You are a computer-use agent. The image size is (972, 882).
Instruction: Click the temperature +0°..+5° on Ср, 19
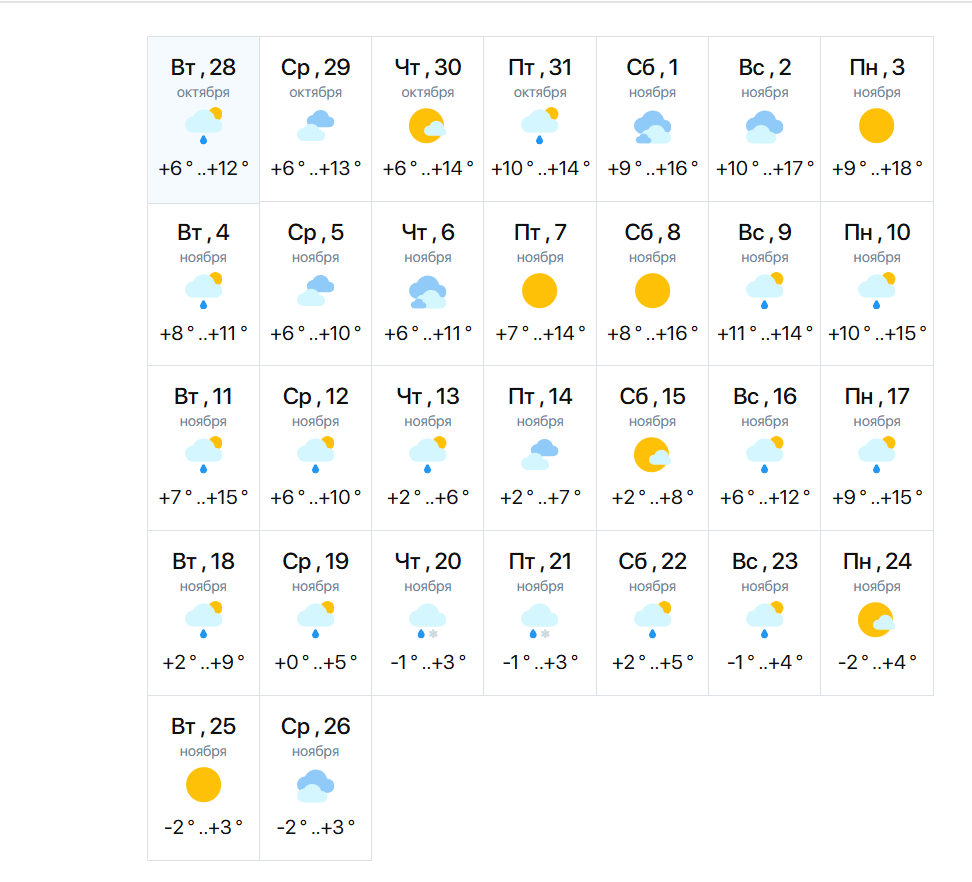pos(316,662)
